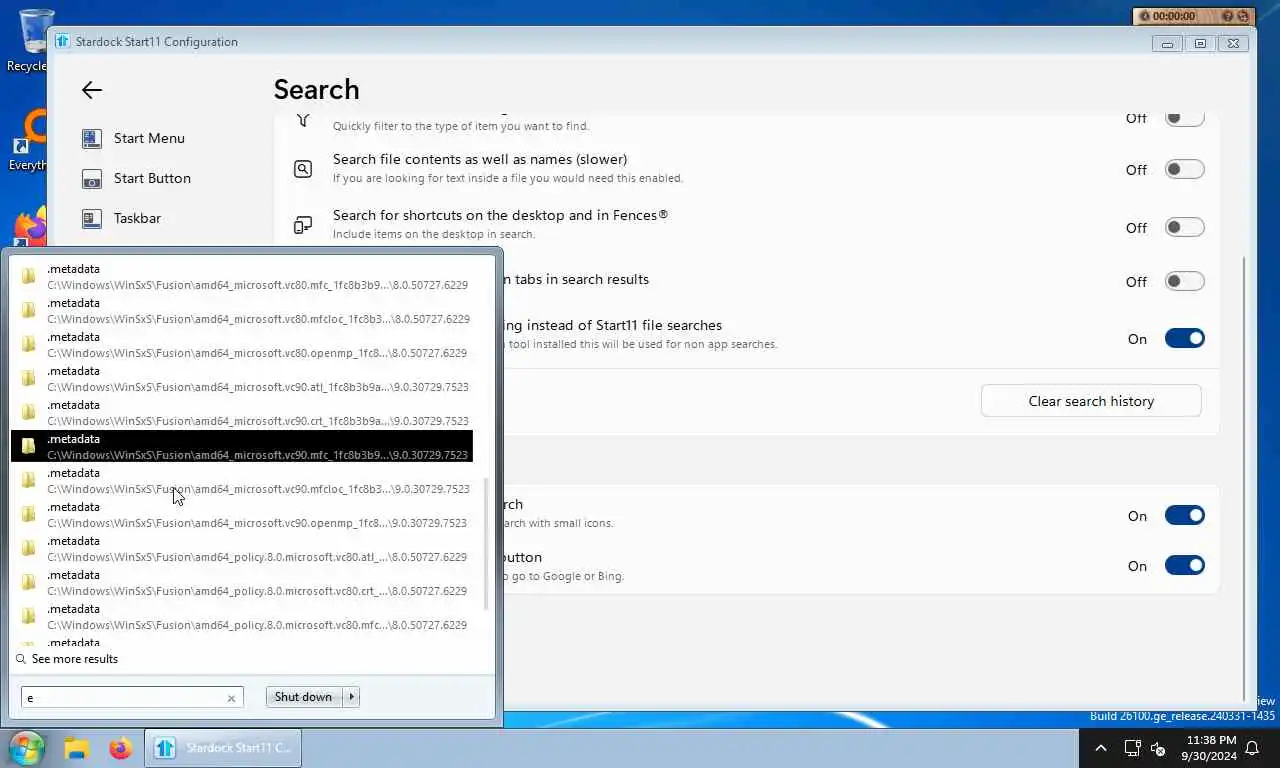Select the vc90.mfcloc .metadata result

pos(241,481)
